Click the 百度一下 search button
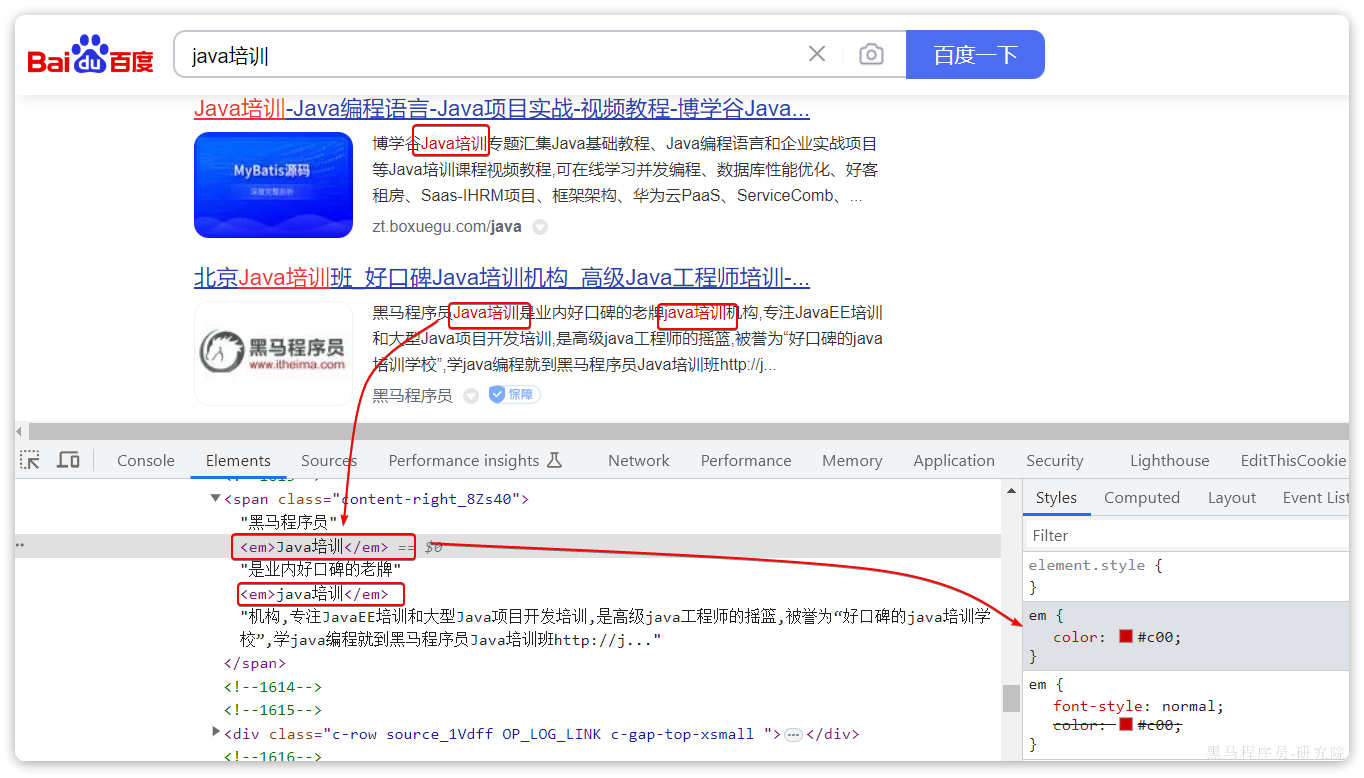 point(975,55)
